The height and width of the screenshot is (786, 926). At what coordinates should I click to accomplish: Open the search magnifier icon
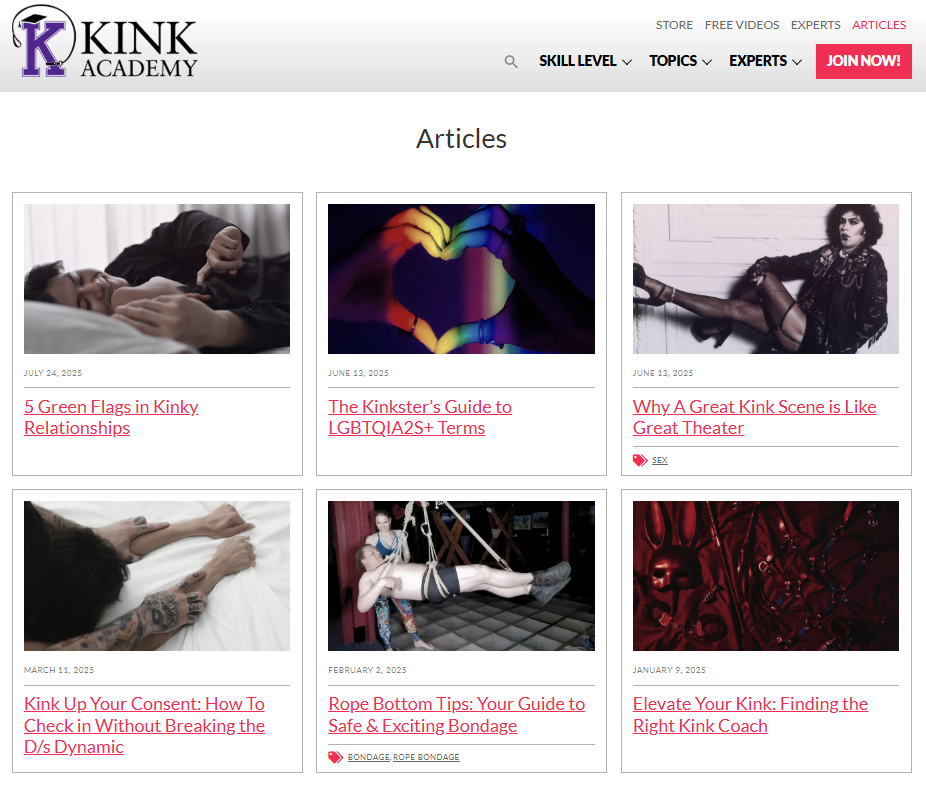point(511,61)
